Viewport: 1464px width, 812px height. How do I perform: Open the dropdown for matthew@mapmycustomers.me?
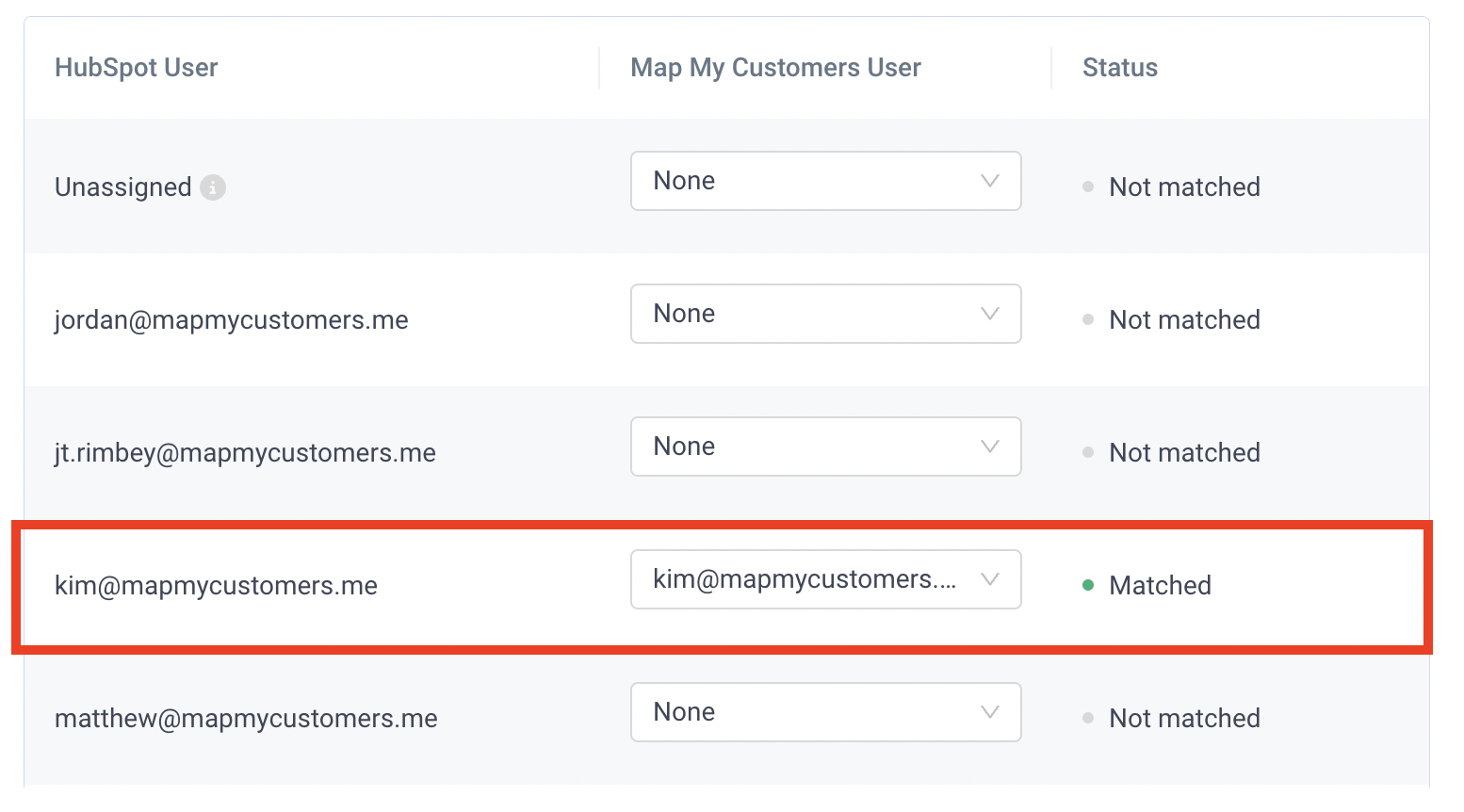pyautogui.click(x=825, y=712)
